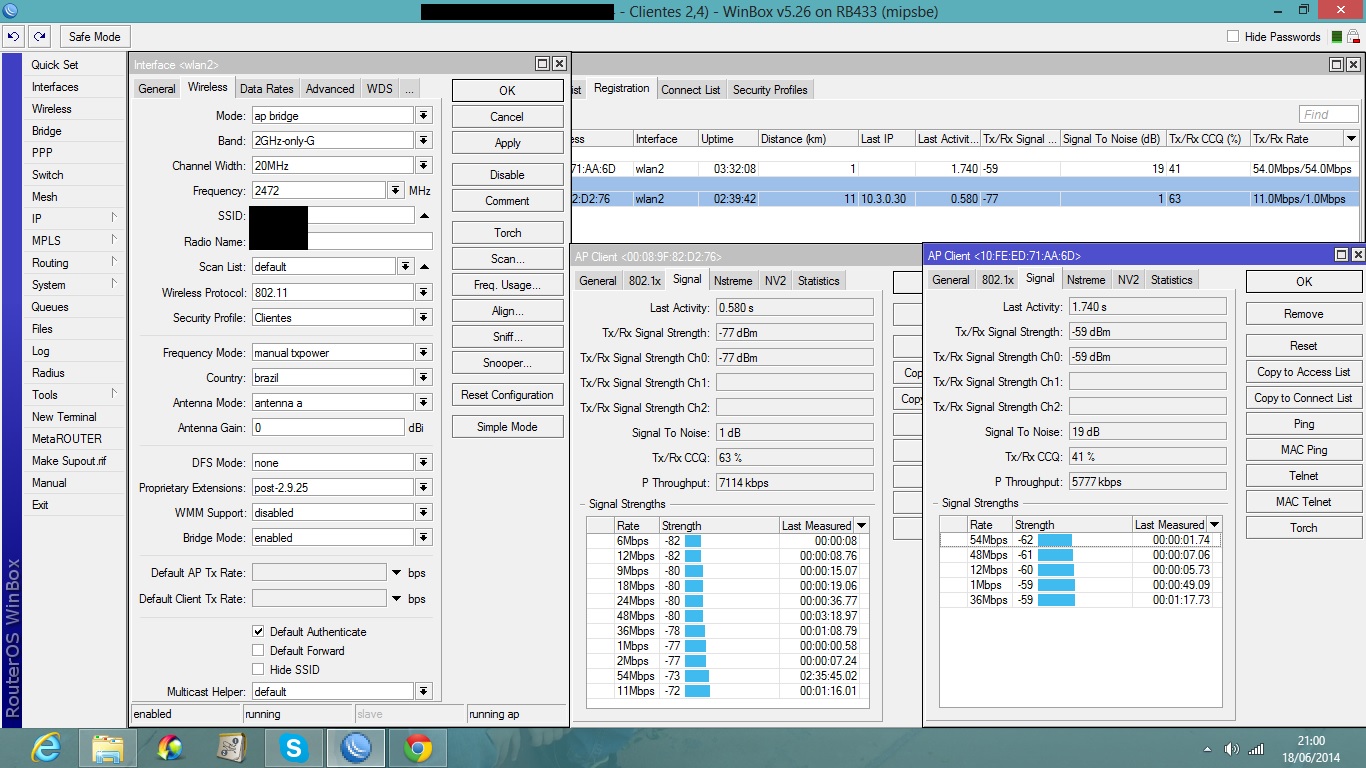This screenshot has height=768, width=1366.
Task: Click the Freq. Usage... button
Action: point(508,285)
